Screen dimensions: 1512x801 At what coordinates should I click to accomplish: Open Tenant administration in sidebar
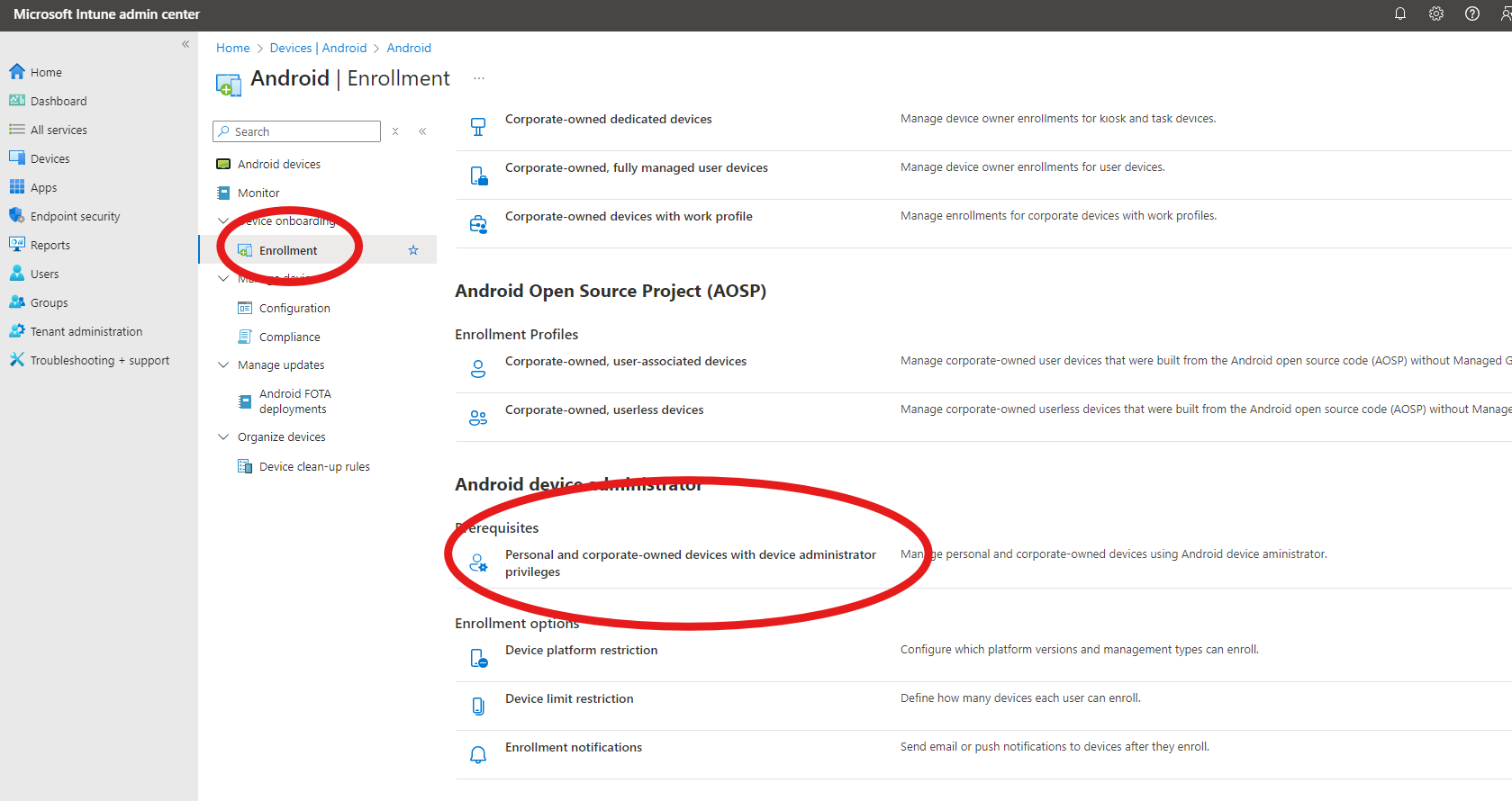coord(86,331)
